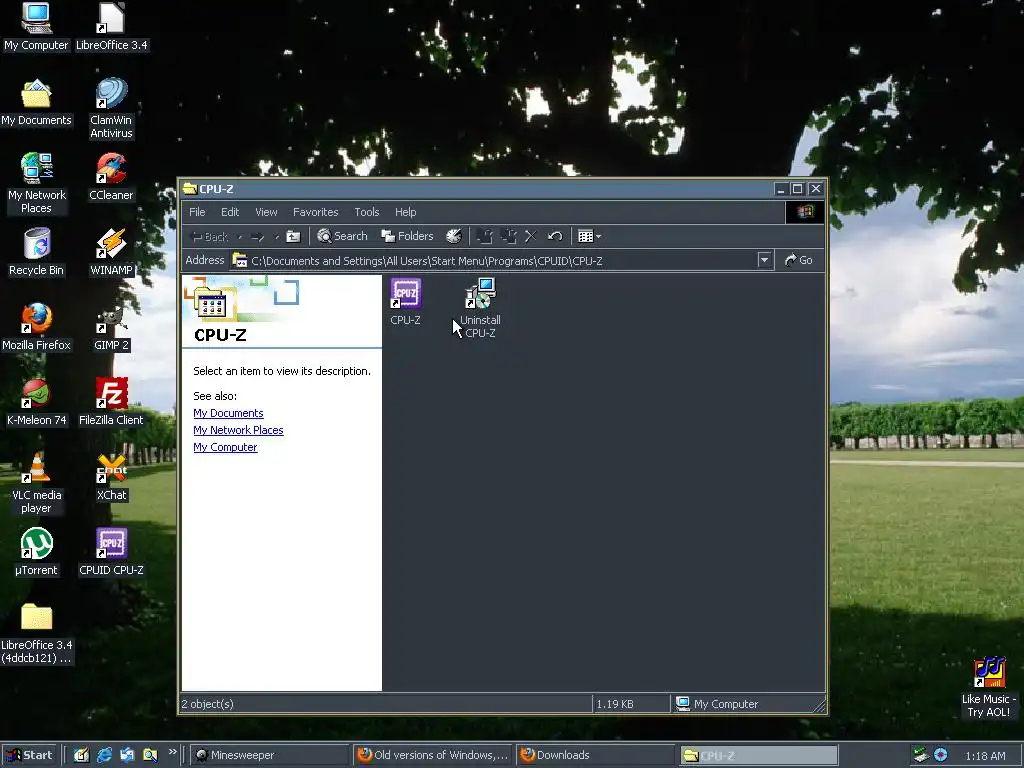The image size is (1024, 768).
Task: Follow the My Computer link in side pane
Action: point(225,447)
